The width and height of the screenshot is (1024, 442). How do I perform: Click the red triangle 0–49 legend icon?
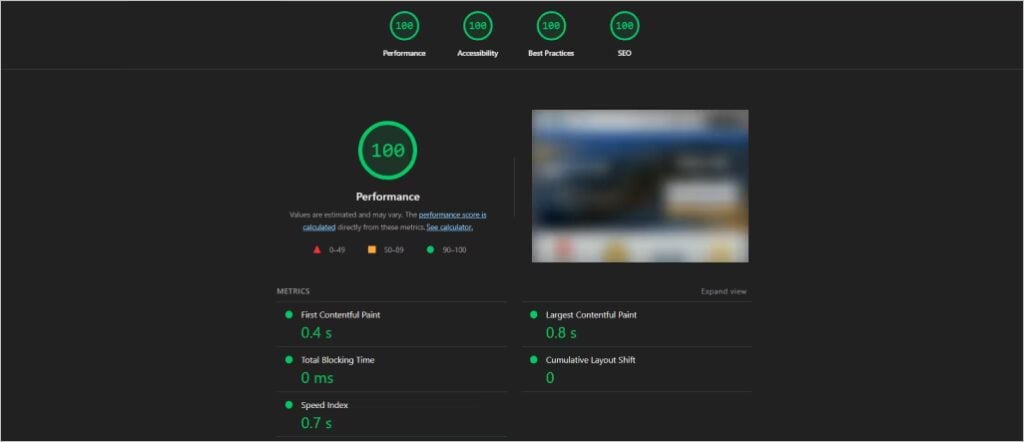click(x=317, y=250)
